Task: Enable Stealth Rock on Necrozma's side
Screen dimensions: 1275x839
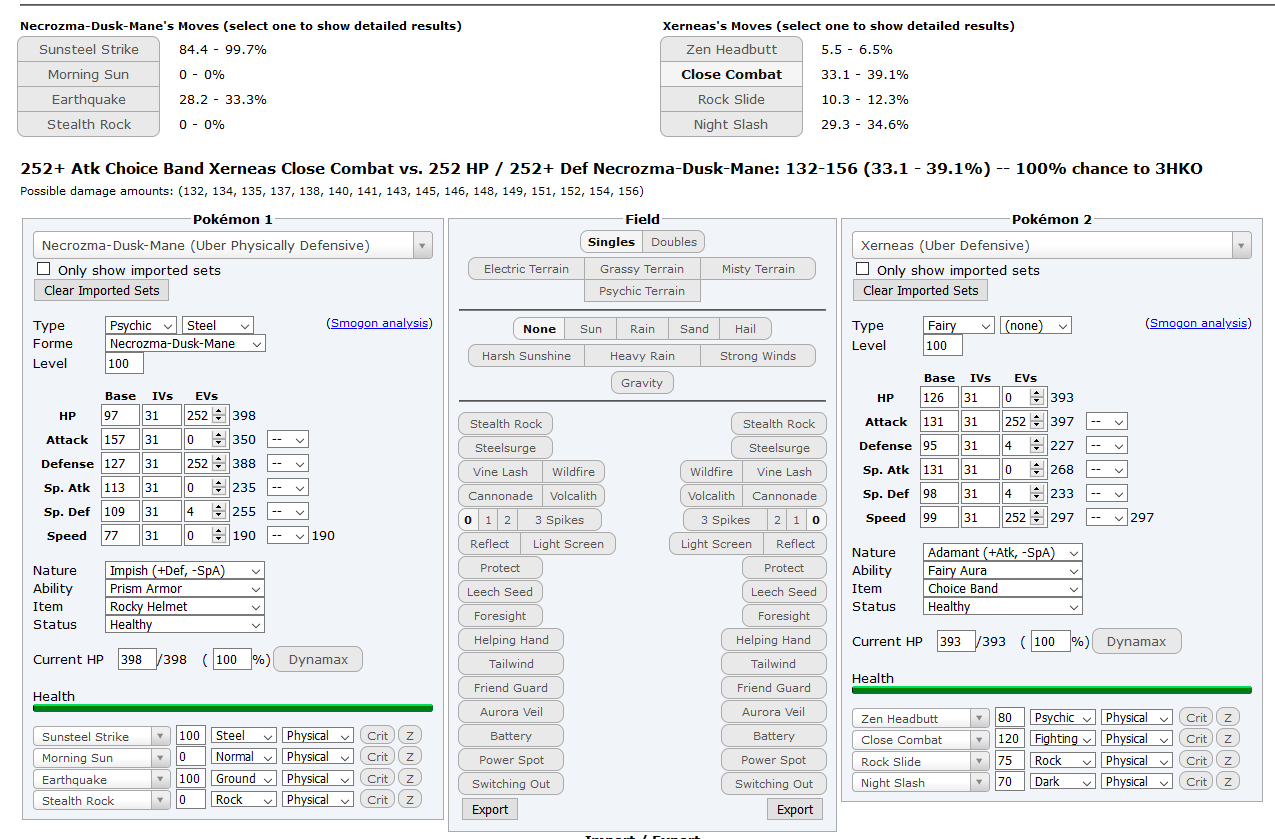Action: [505, 423]
